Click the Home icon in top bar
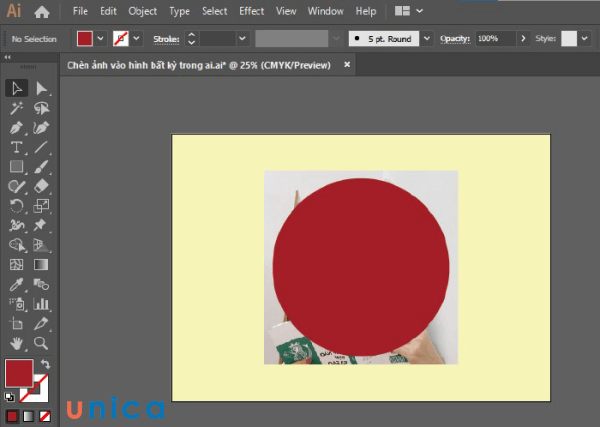 42,12
